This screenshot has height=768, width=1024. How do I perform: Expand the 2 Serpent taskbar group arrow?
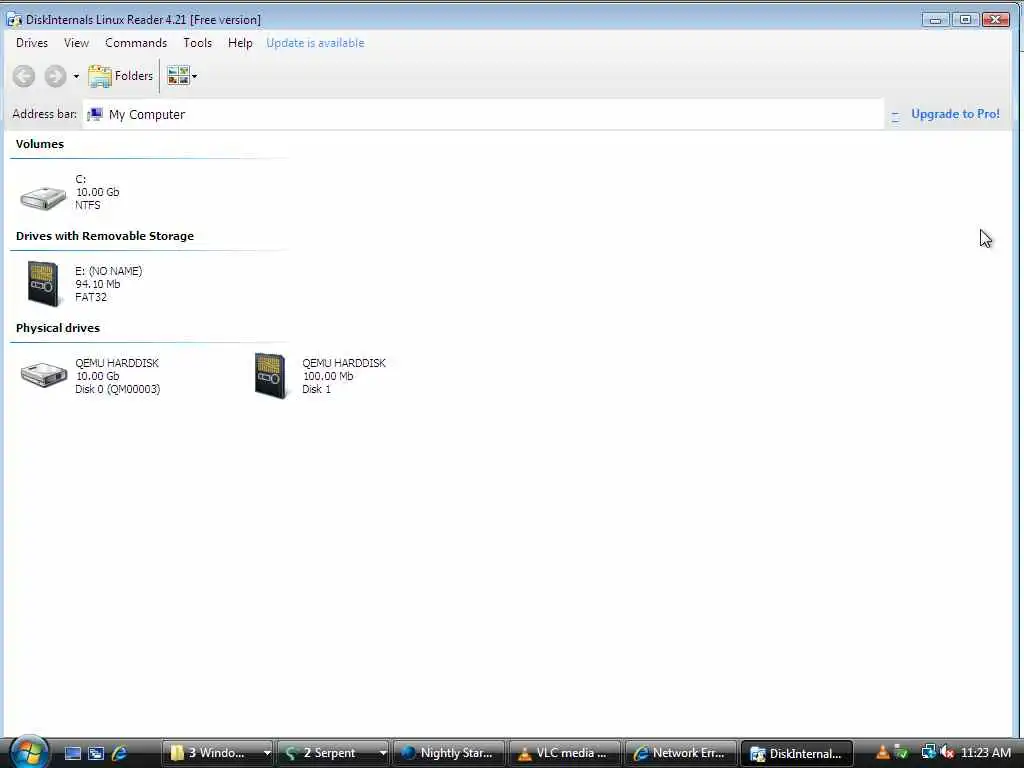tap(383, 753)
